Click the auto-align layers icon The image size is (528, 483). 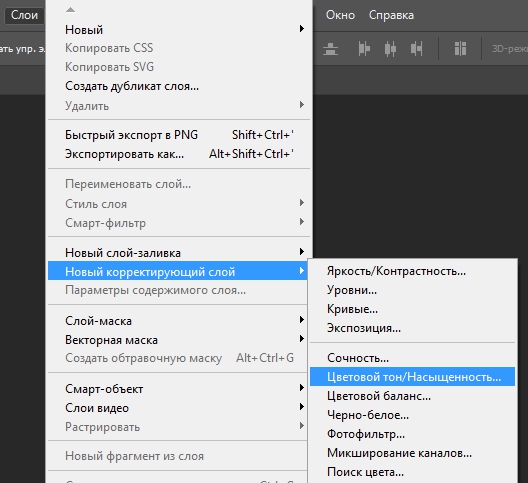coord(460,49)
